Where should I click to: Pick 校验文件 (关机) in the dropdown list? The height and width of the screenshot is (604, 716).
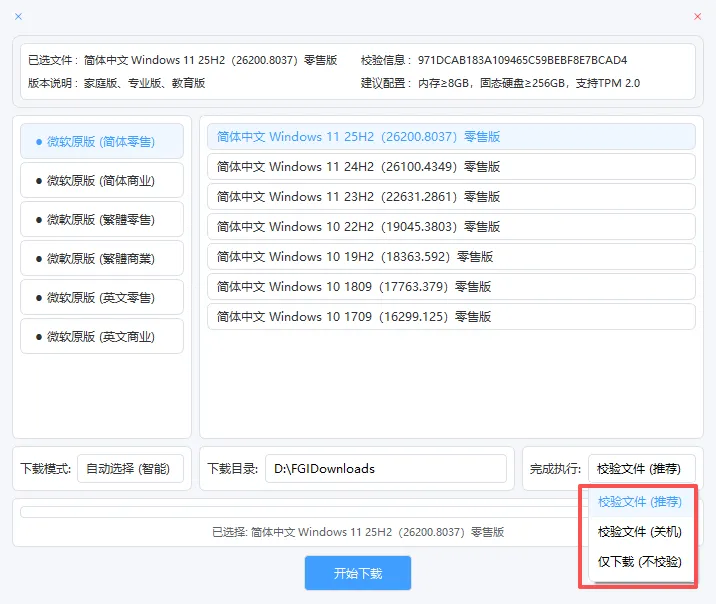point(641,532)
